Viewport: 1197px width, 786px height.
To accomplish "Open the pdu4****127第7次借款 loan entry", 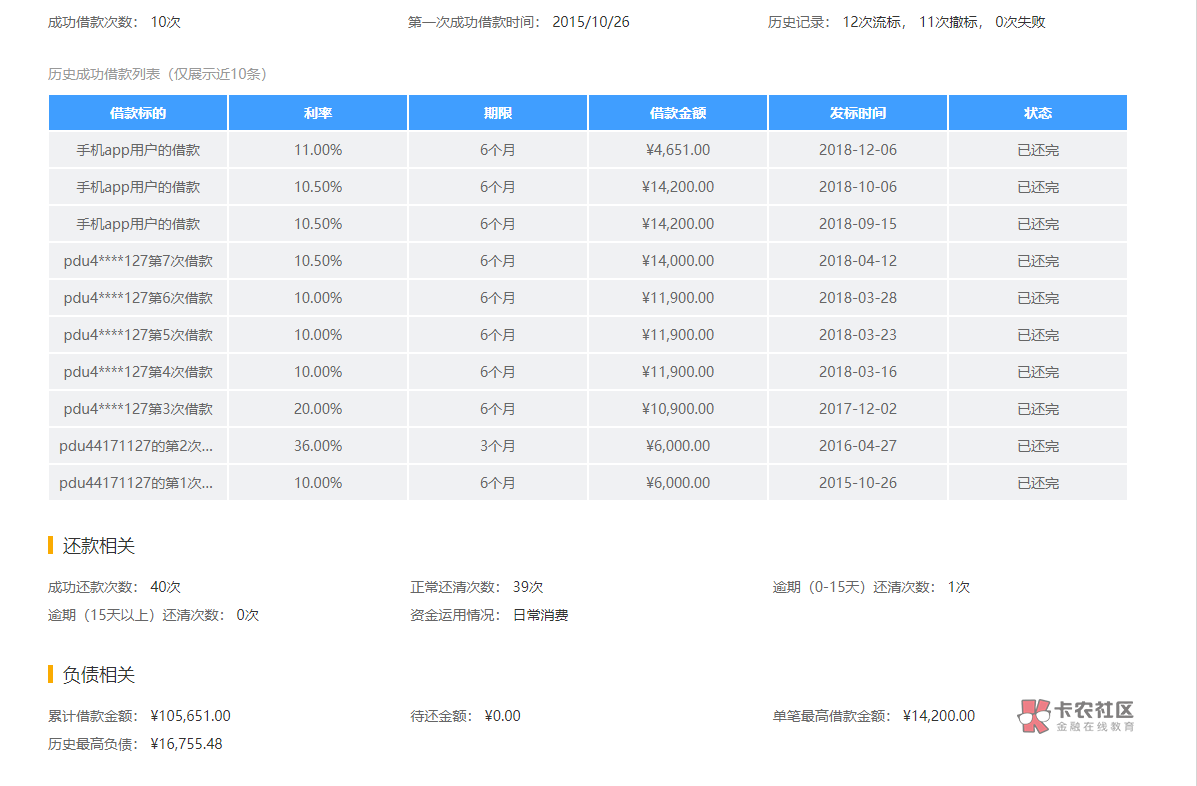I will coord(138,261).
